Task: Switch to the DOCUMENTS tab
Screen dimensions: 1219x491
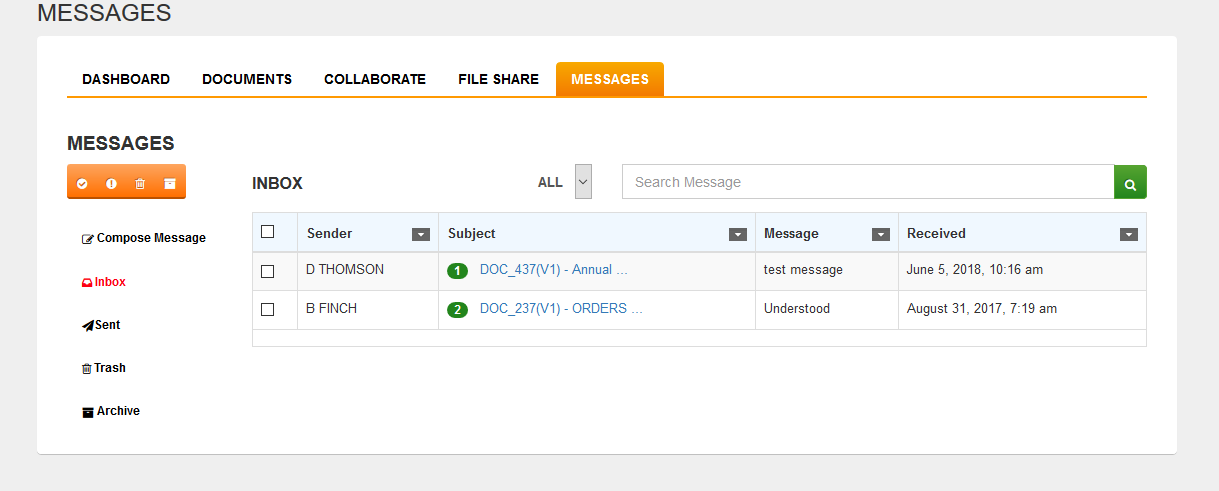Action: click(x=247, y=79)
